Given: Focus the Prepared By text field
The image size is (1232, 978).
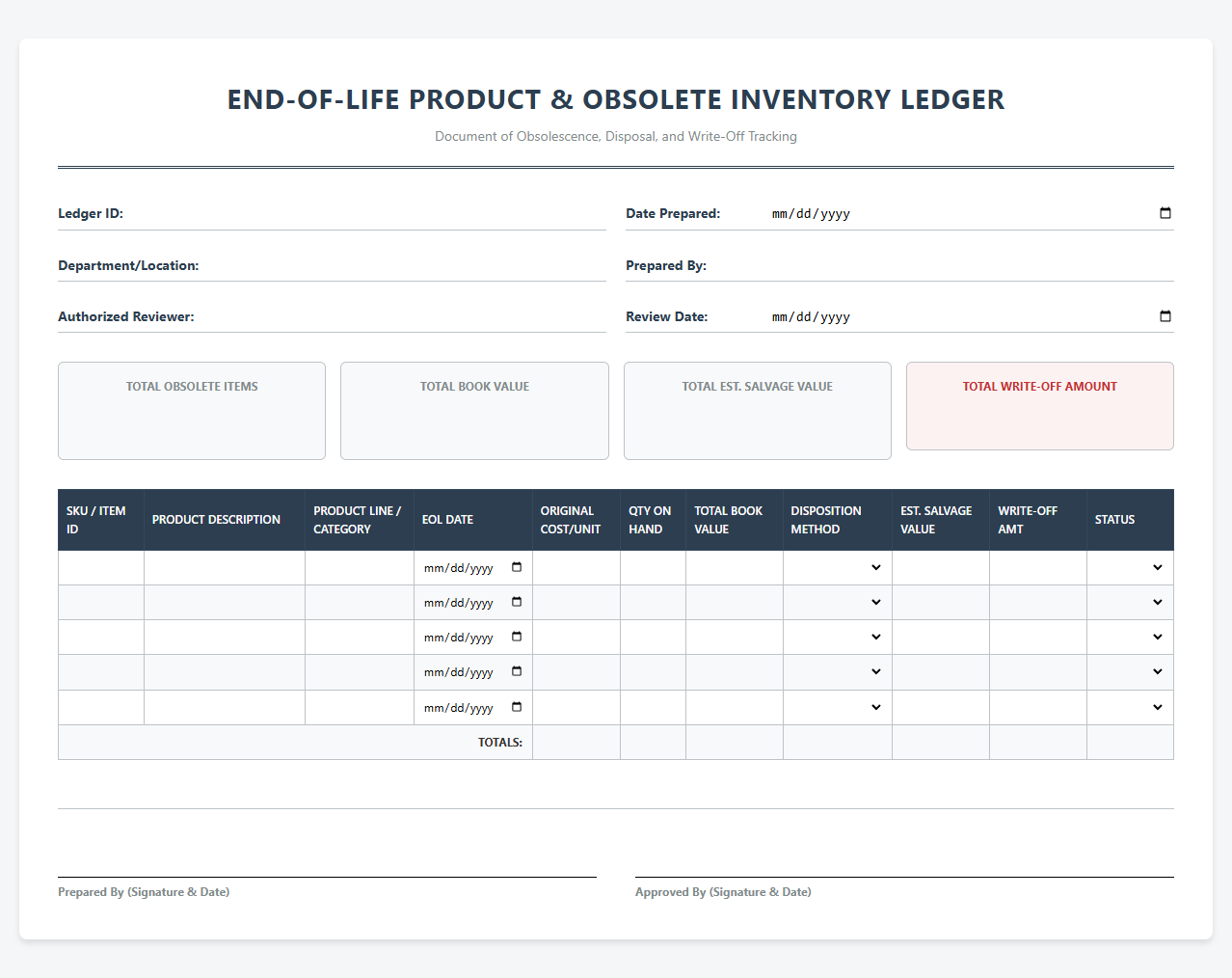Looking at the screenshot, I should click(972, 265).
